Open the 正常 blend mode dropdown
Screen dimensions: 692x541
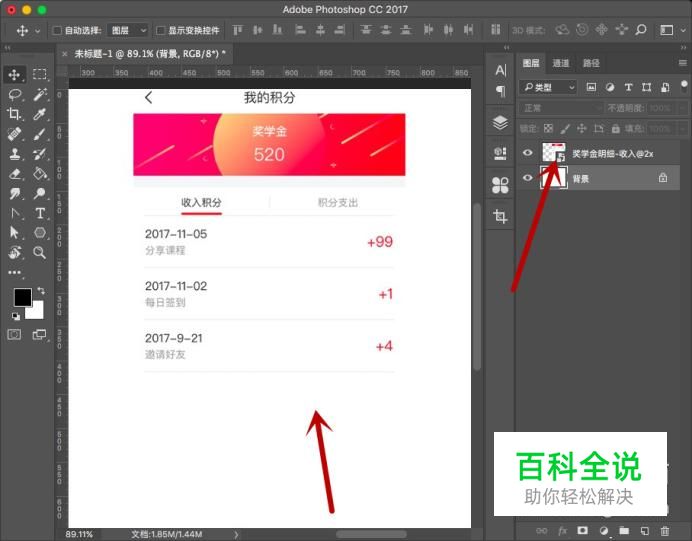pos(561,108)
